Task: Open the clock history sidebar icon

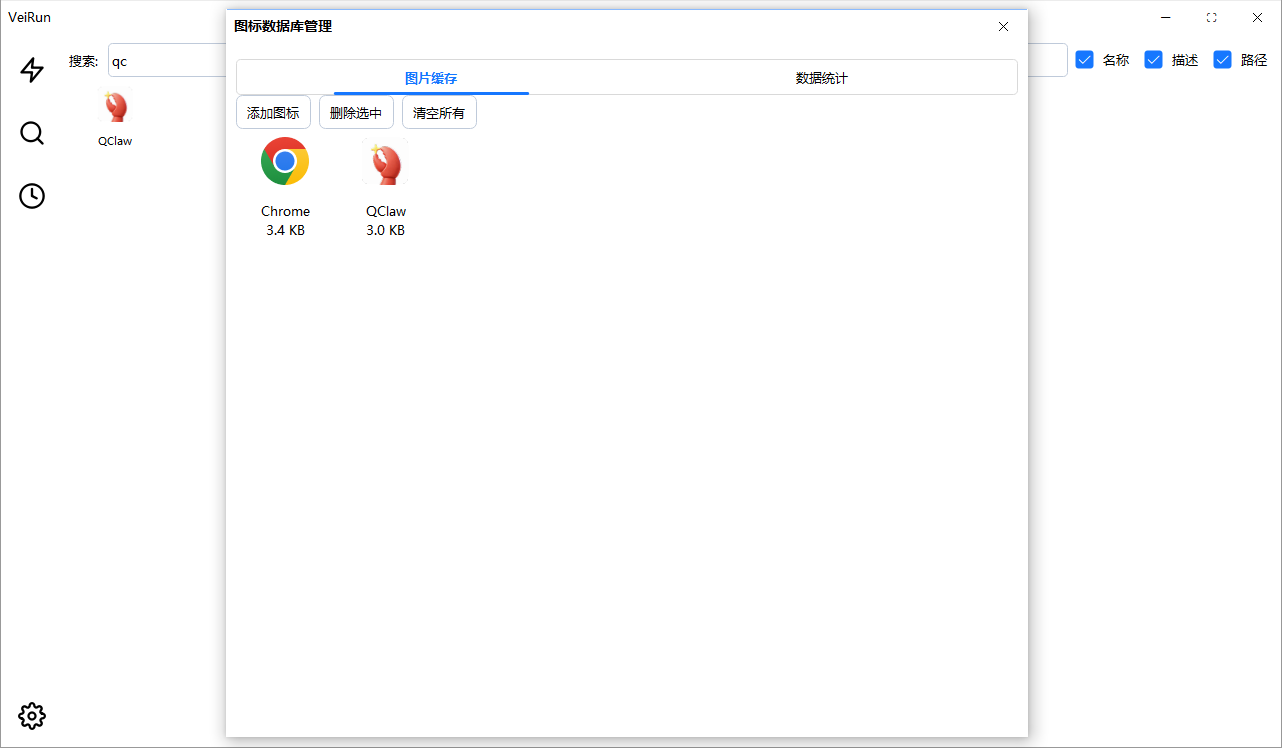Action: pyautogui.click(x=32, y=196)
